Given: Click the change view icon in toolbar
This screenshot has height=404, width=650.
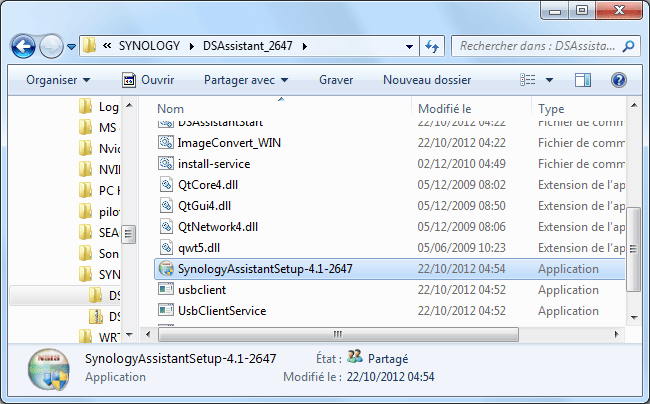Looking at the screenshot, I should click(x=526, y=79).
